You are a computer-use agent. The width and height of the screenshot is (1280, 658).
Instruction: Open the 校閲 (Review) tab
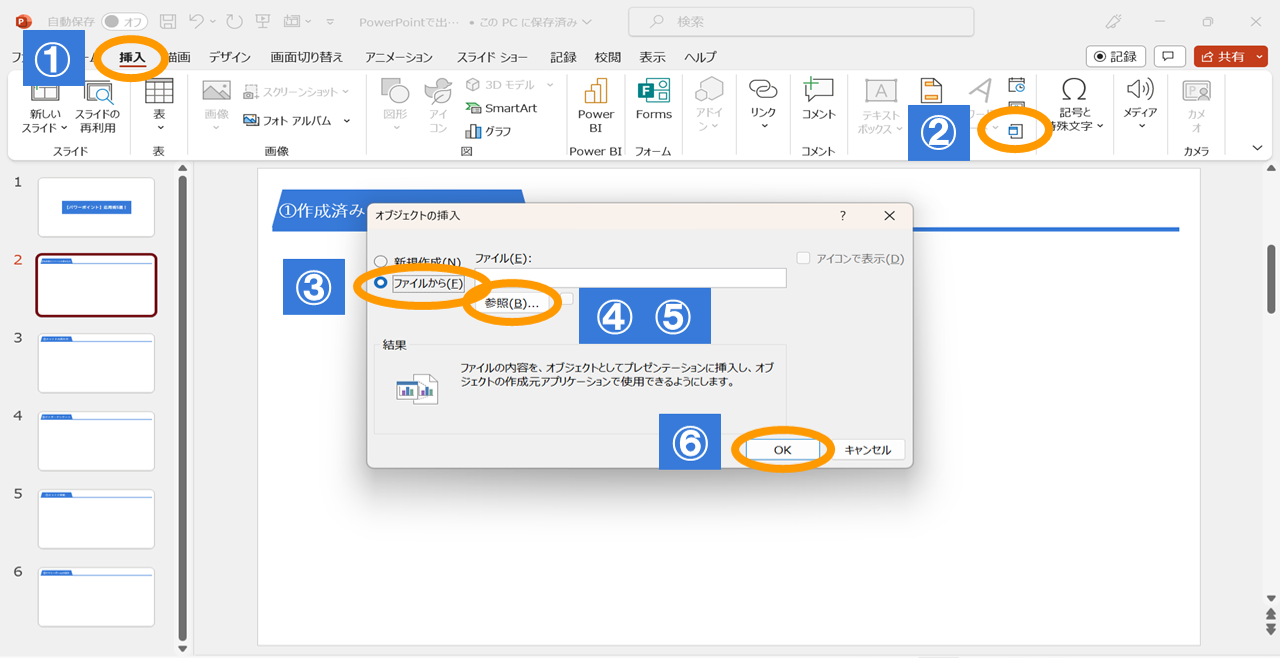pyautogui.click(x=607, y=57)
